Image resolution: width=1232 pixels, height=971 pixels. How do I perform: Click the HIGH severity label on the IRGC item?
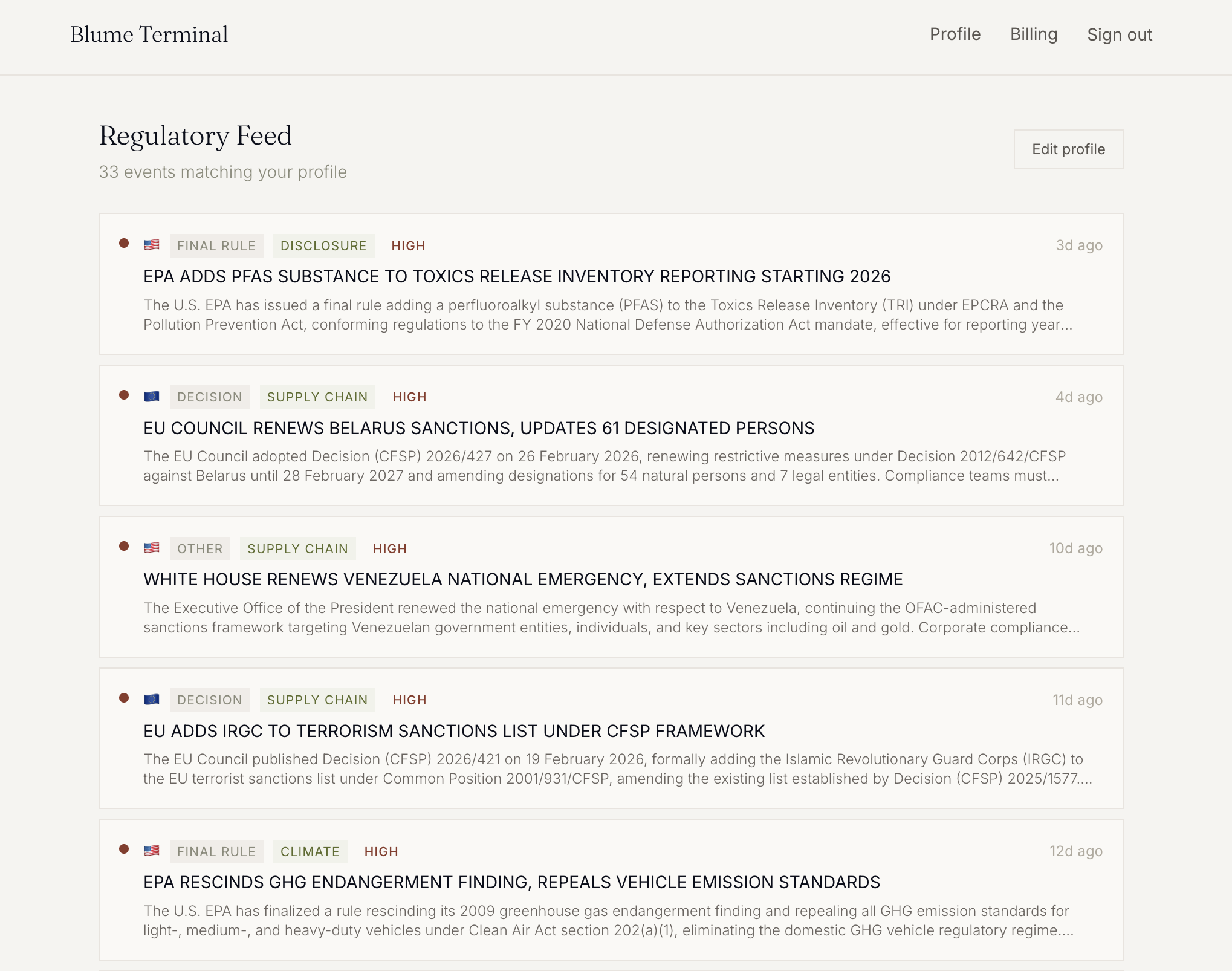tap(409, 700)
